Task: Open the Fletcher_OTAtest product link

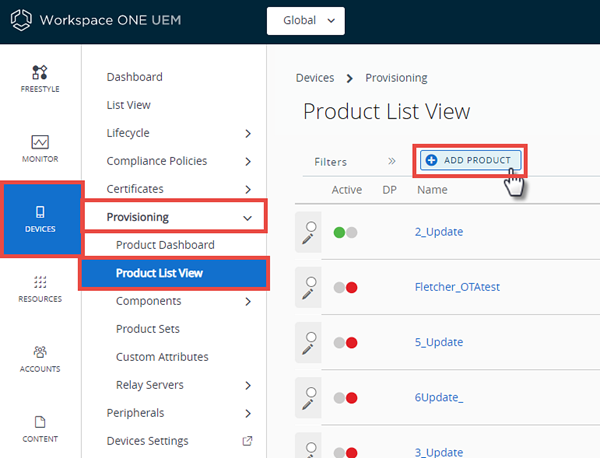Action: pos(457,287)
